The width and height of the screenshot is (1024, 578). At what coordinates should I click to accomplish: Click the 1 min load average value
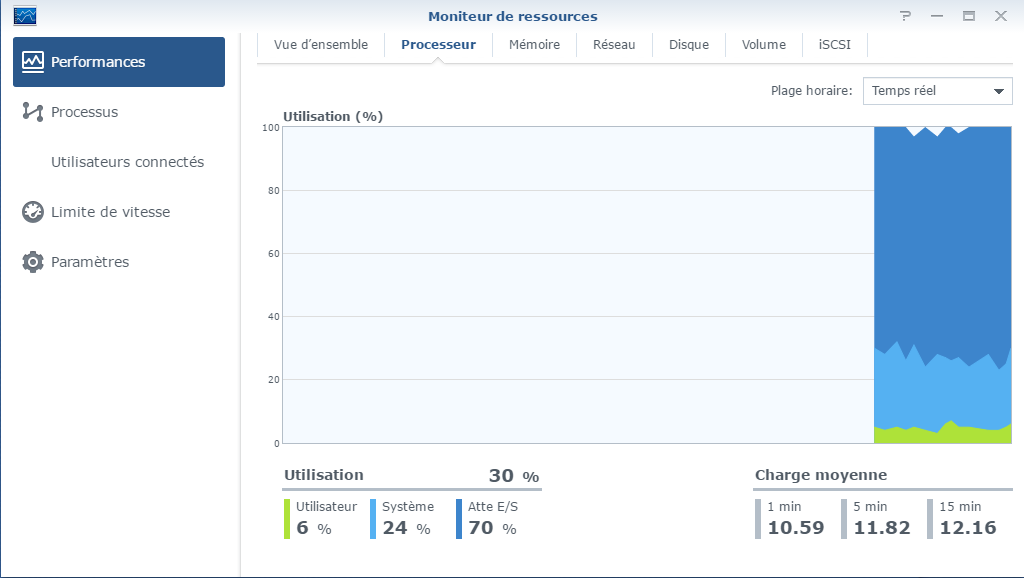(795, 527)
